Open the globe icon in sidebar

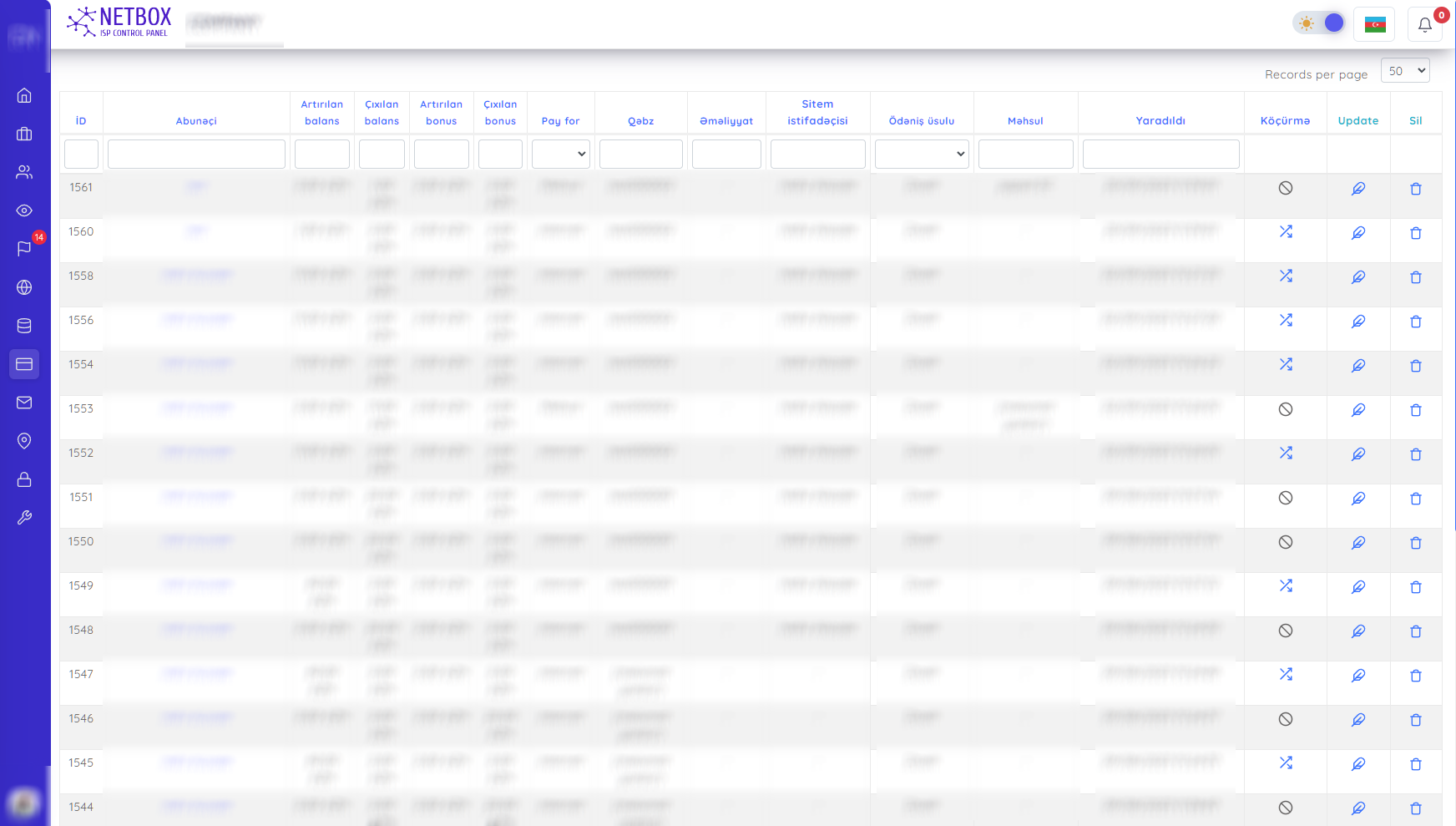tap(24, 287)
